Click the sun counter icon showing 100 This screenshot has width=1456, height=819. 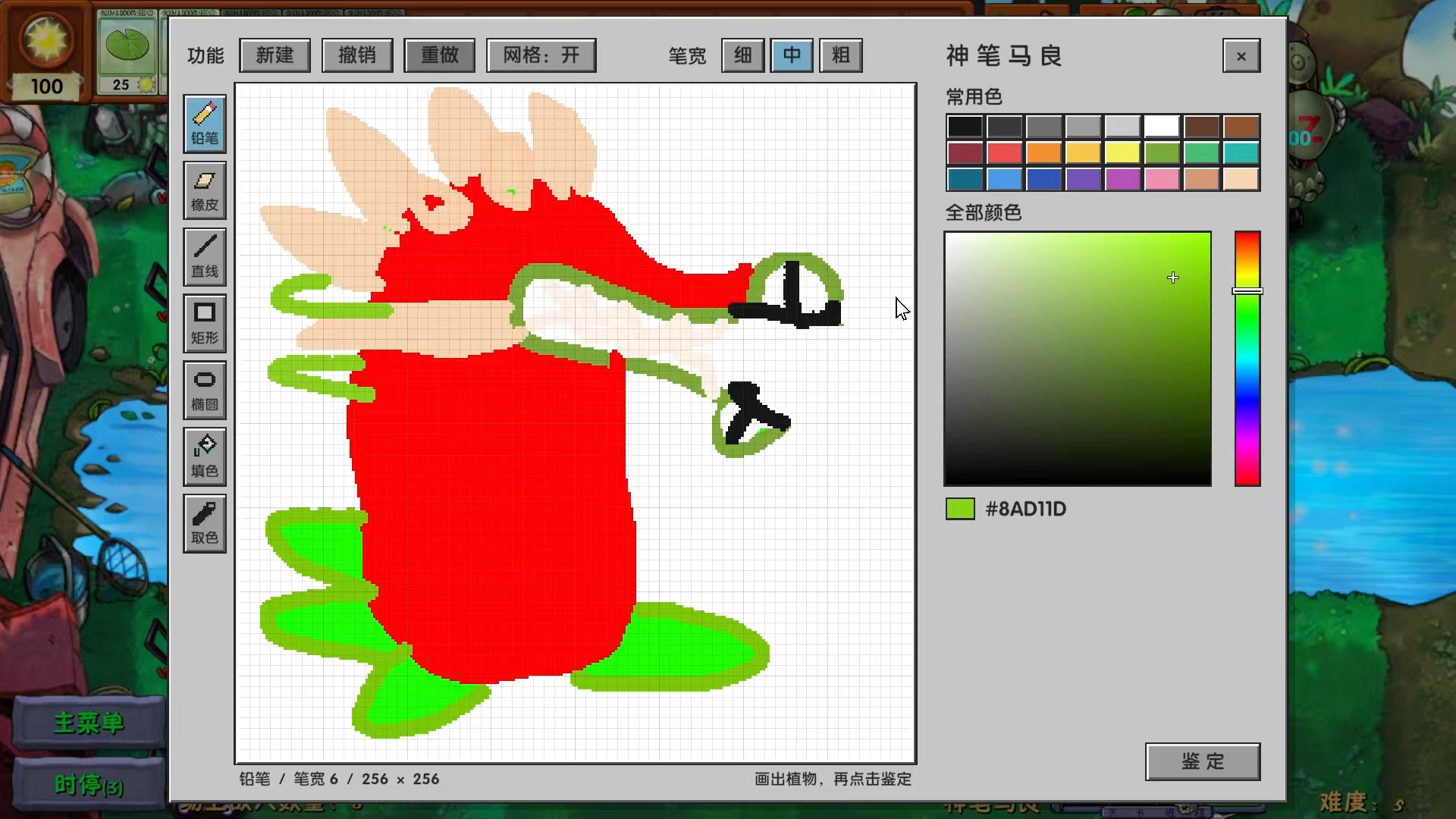pos(46,52)
